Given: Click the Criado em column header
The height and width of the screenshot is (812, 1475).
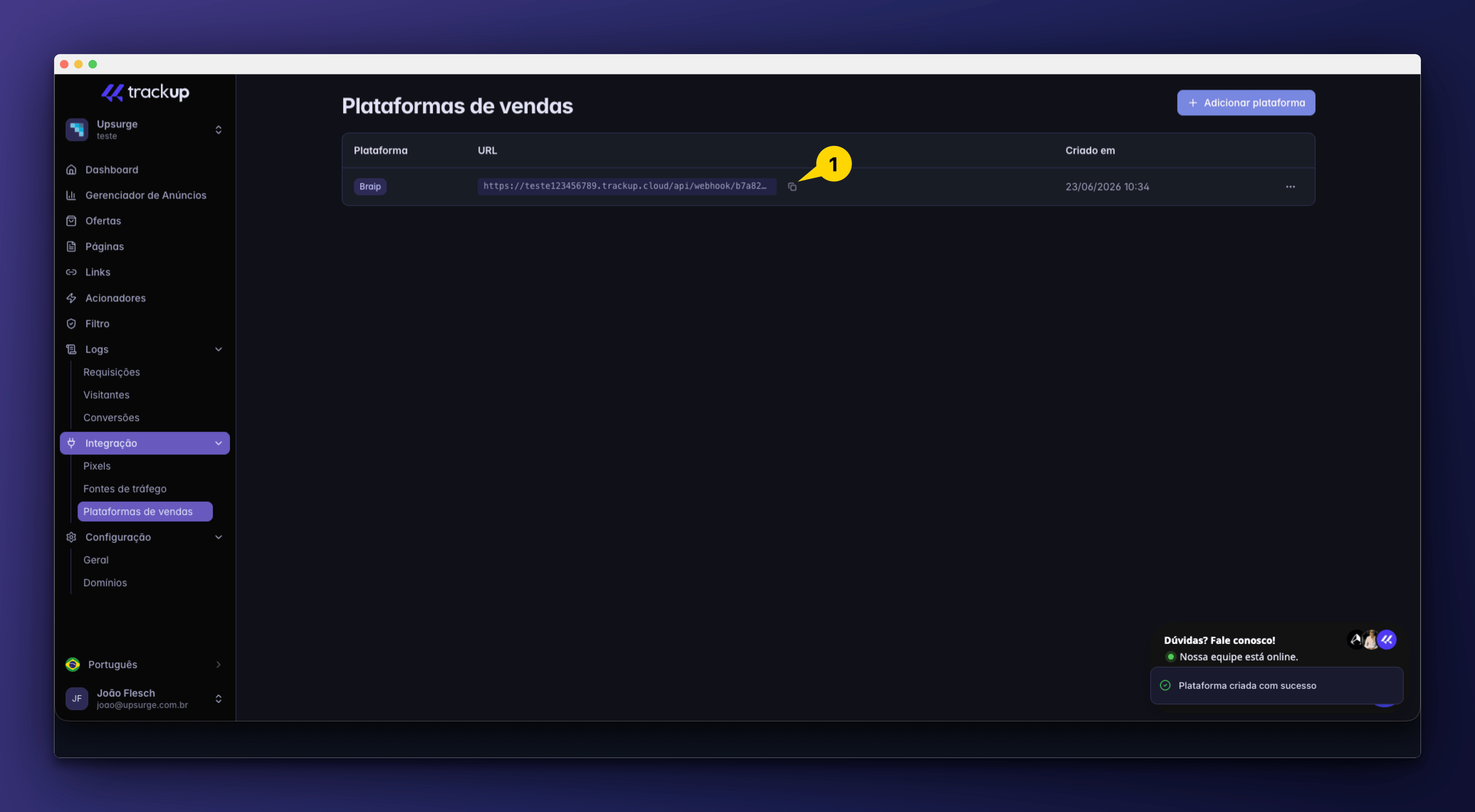Looking at the screenshot, I should (1090, 151).
